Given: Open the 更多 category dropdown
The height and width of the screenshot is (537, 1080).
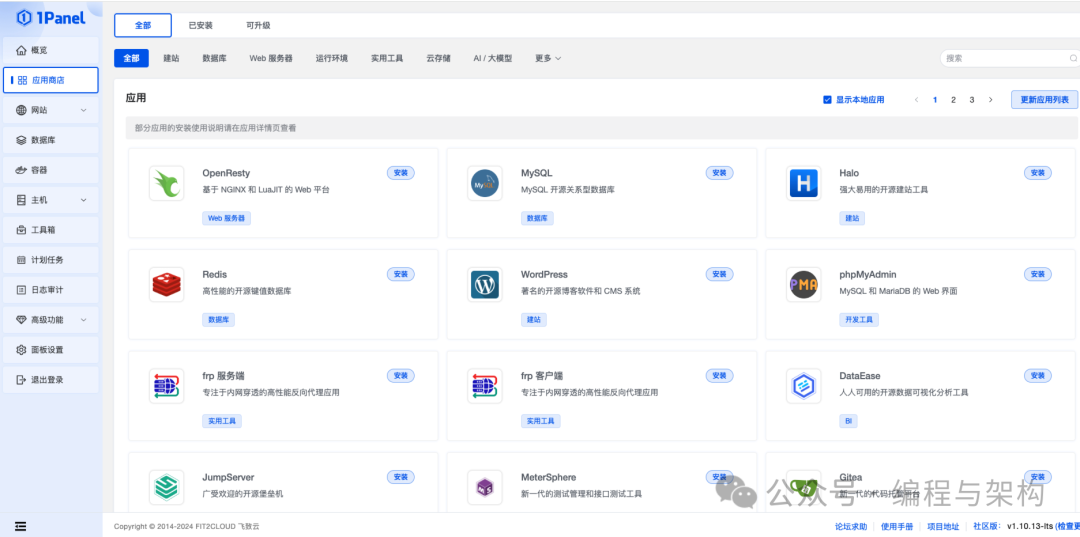Looking at the screenshot, I should tap(548, 59).
